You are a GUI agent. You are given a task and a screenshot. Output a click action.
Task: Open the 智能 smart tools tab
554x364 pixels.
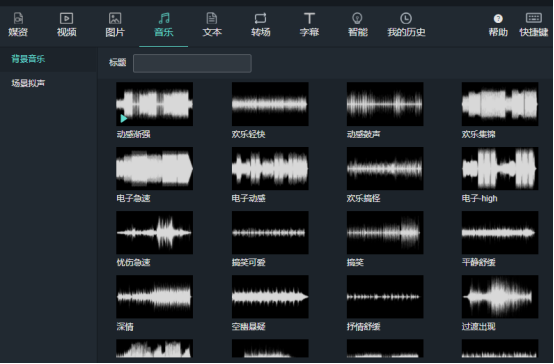358,25
